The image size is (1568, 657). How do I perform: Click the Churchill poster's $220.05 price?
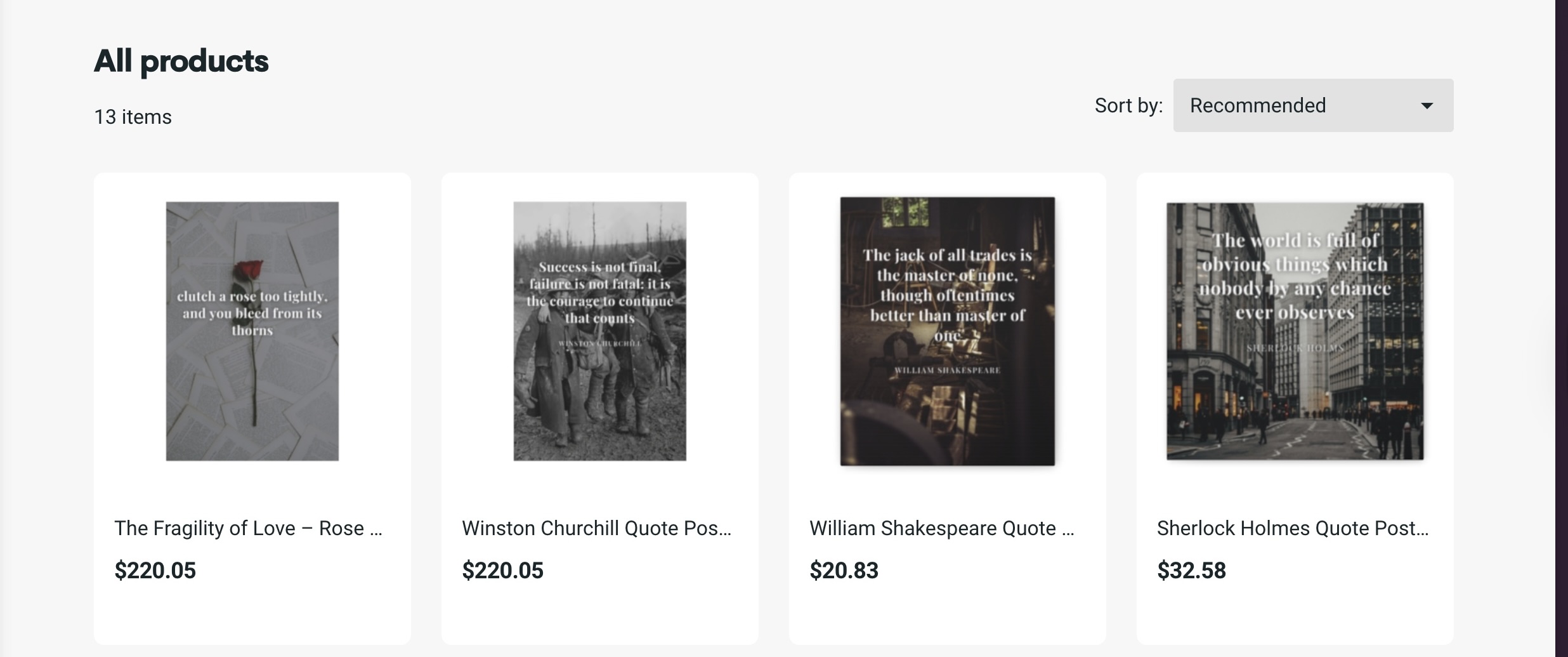tap(502, 570)
